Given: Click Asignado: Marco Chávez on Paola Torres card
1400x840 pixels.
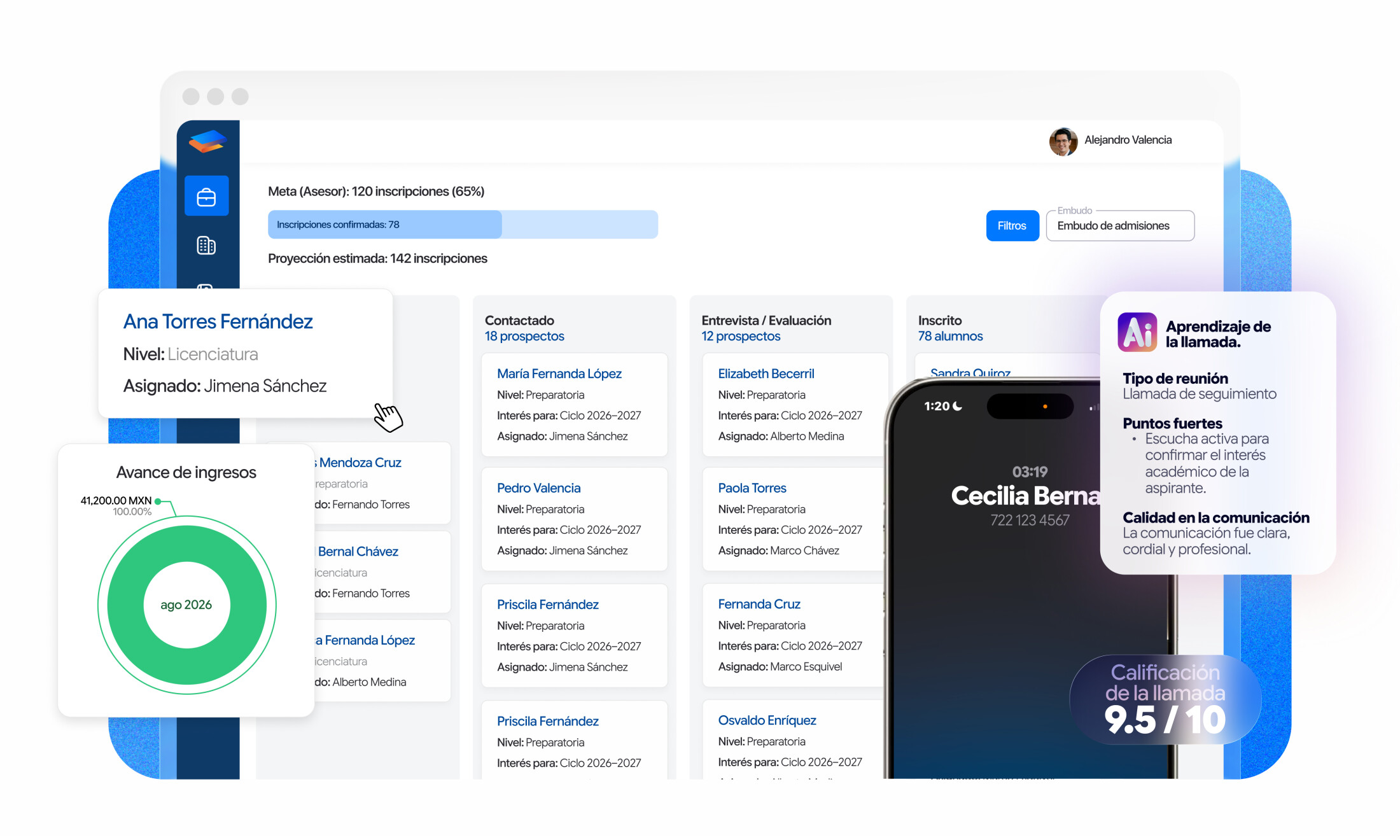Looking at the screenshot, I should (778, 550).
